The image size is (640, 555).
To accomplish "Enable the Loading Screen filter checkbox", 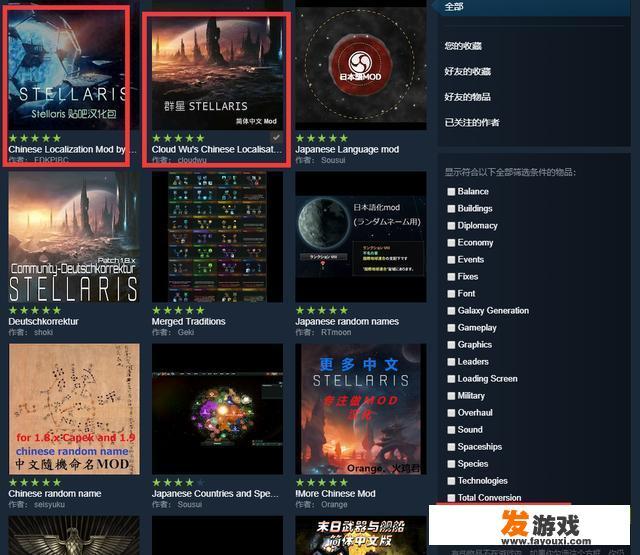I will click(451, 379).
